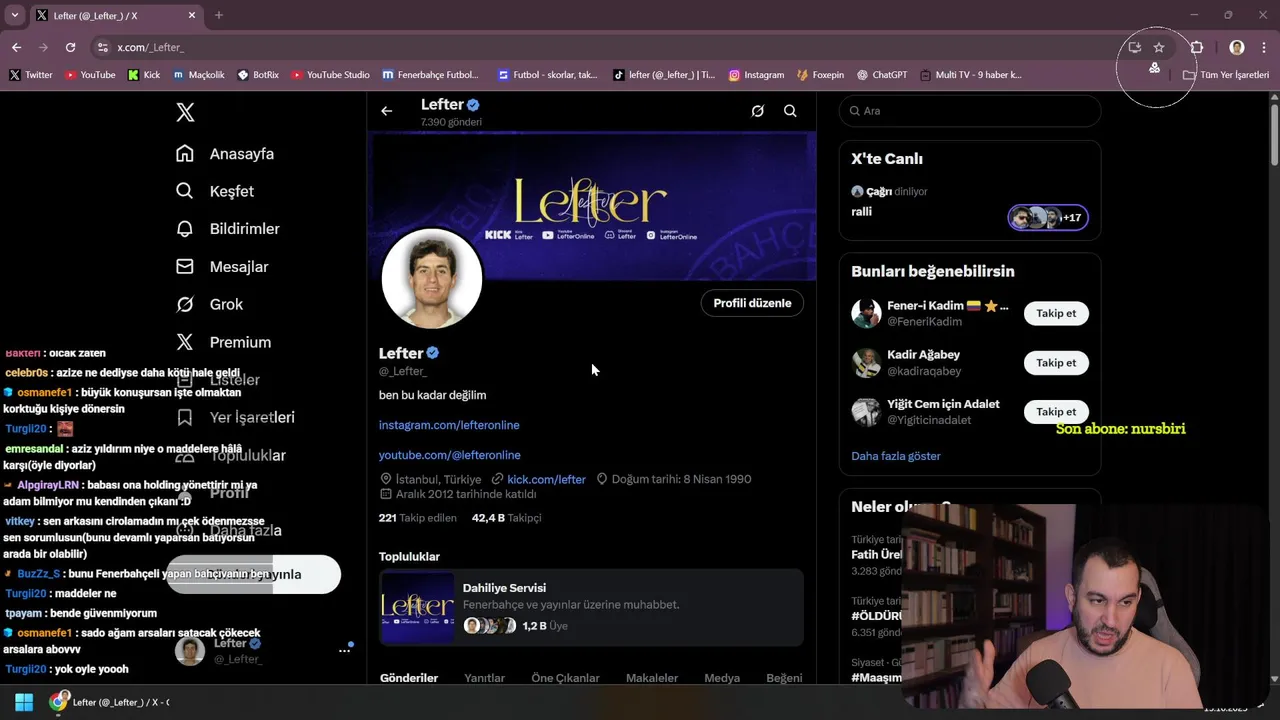Open the Dahiliye Servisi community card
The height and width of the screenshot is (720, 1280).
591,607
